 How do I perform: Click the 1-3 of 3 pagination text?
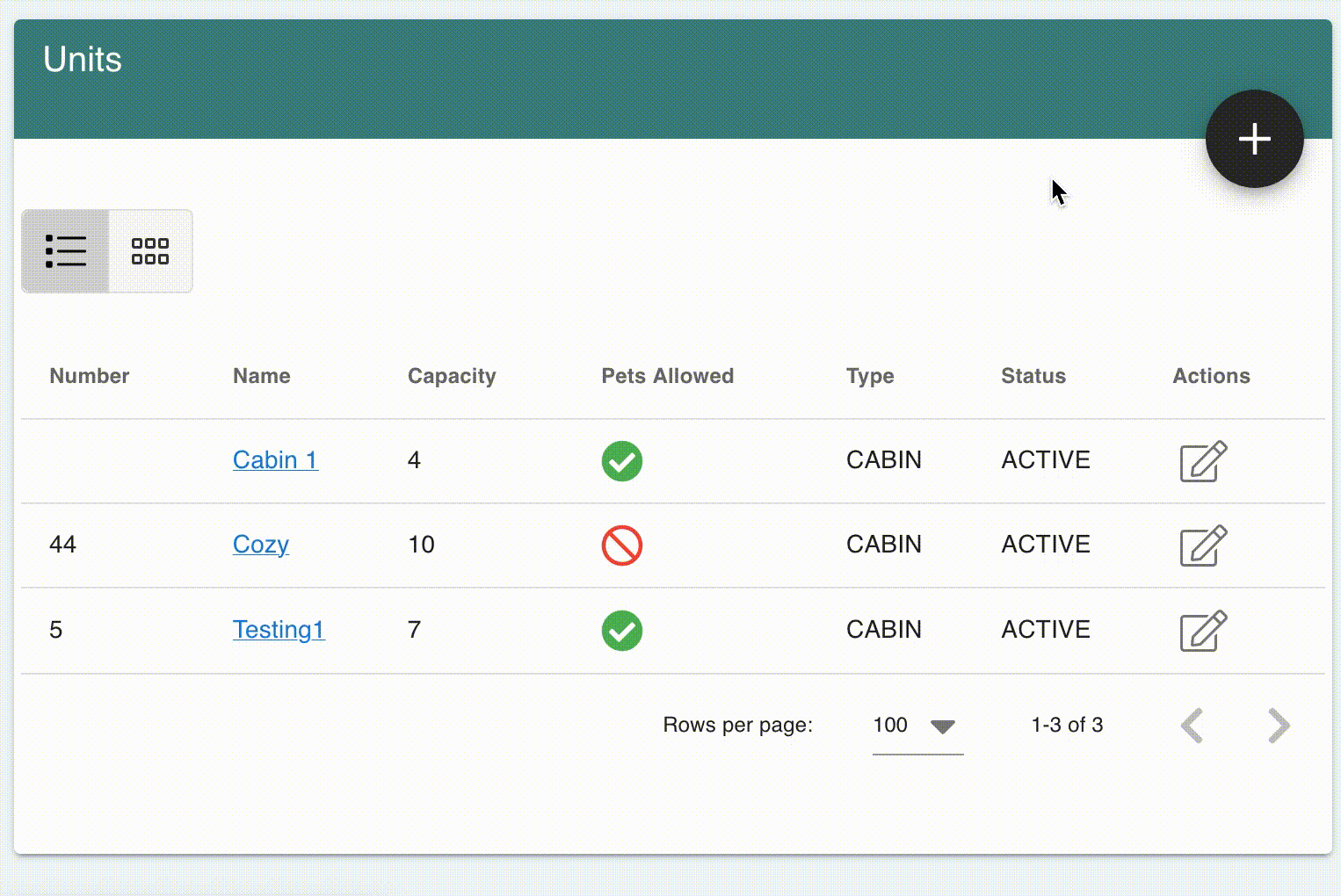tap(1067, 725)
